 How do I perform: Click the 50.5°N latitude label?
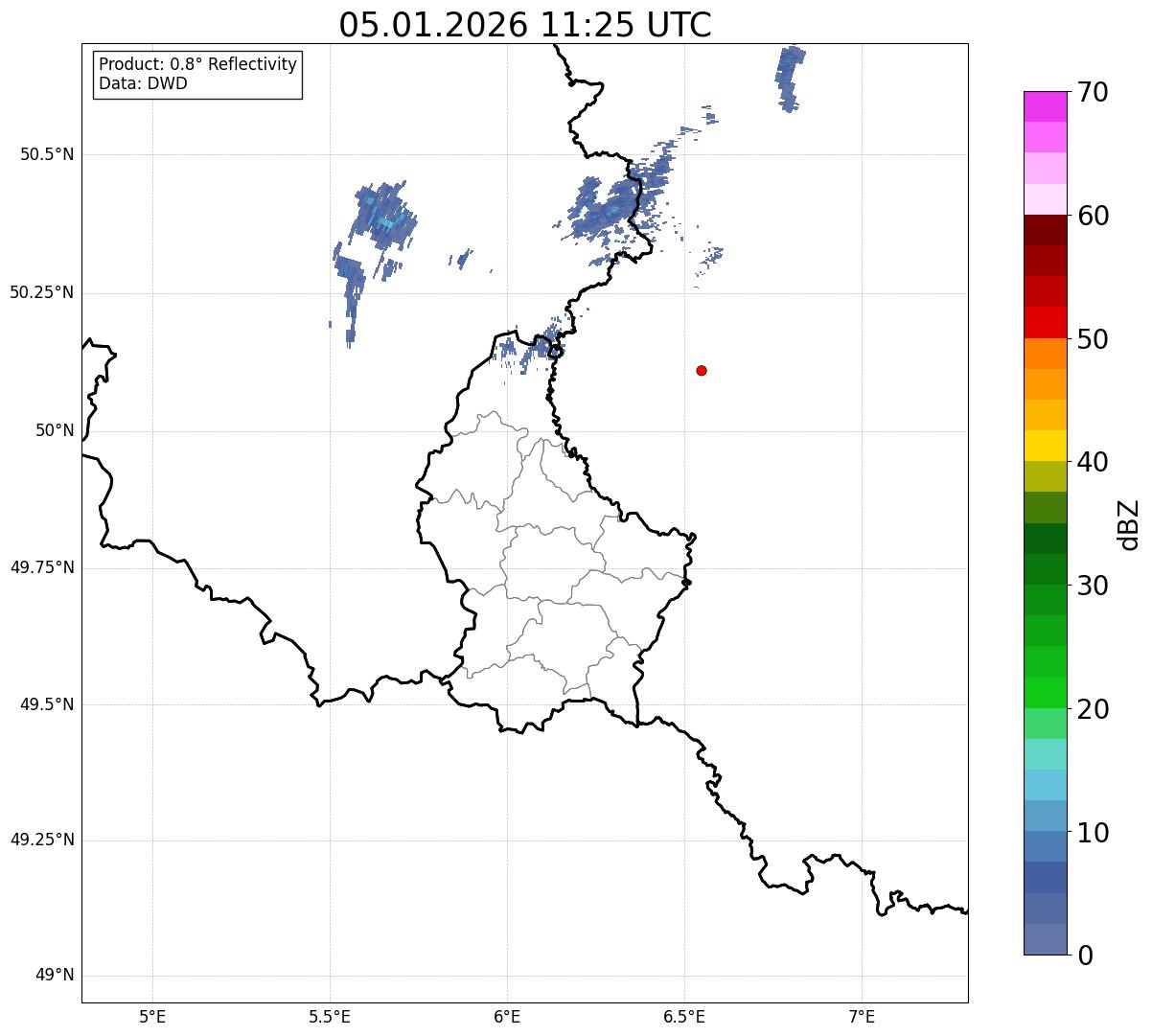47,154
